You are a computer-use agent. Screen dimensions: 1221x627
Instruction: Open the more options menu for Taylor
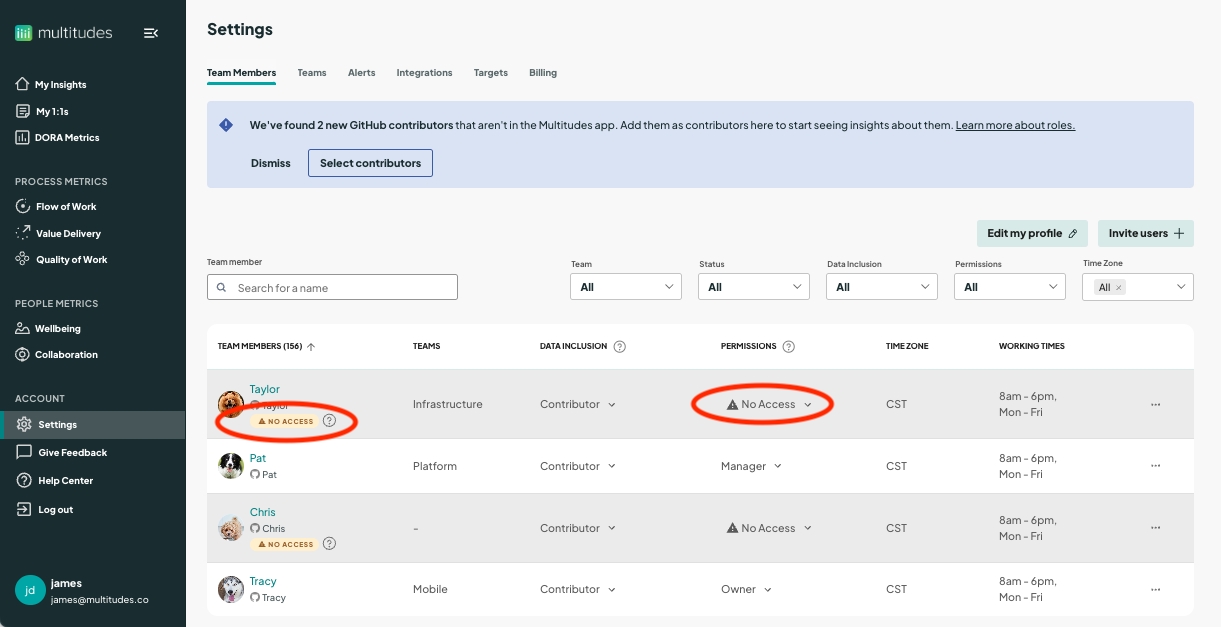click(x=1155, y=405)
